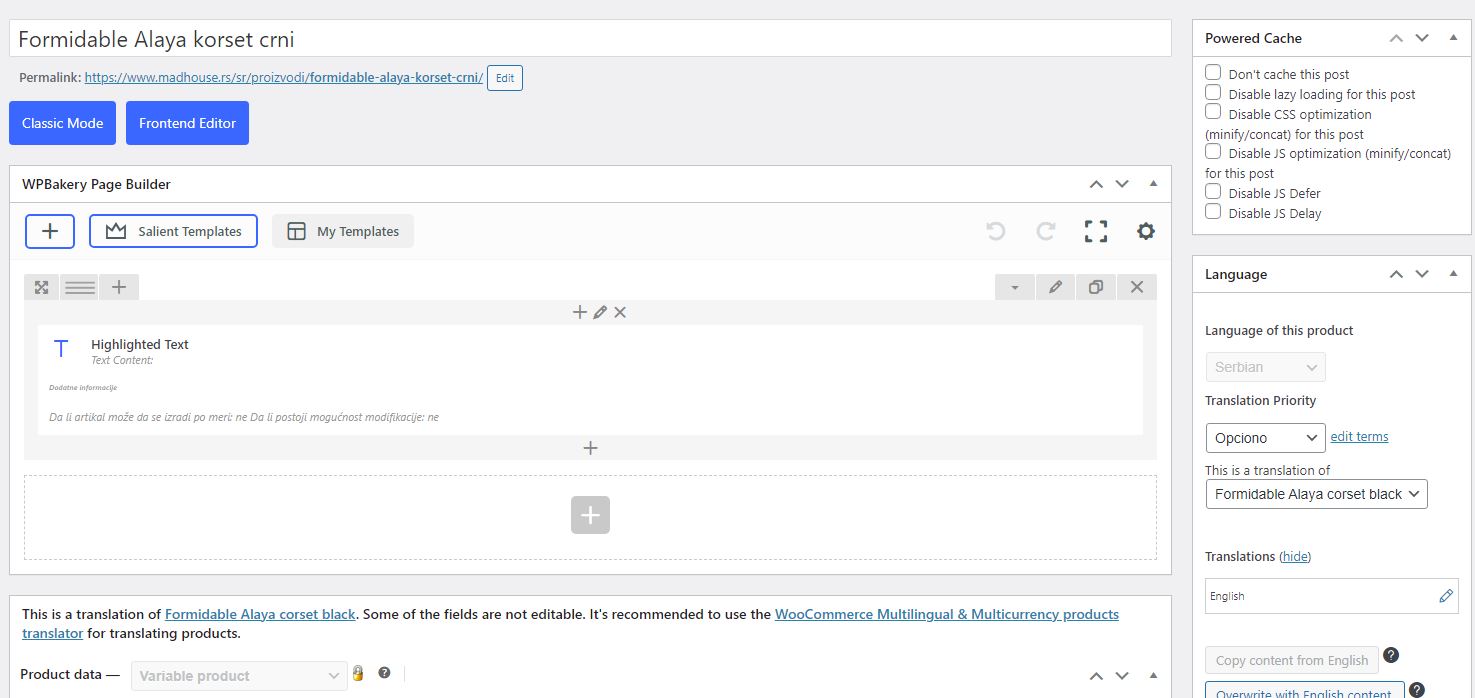
Task: Edit the English translation pencil
Action: click(x=1446, y=596)
